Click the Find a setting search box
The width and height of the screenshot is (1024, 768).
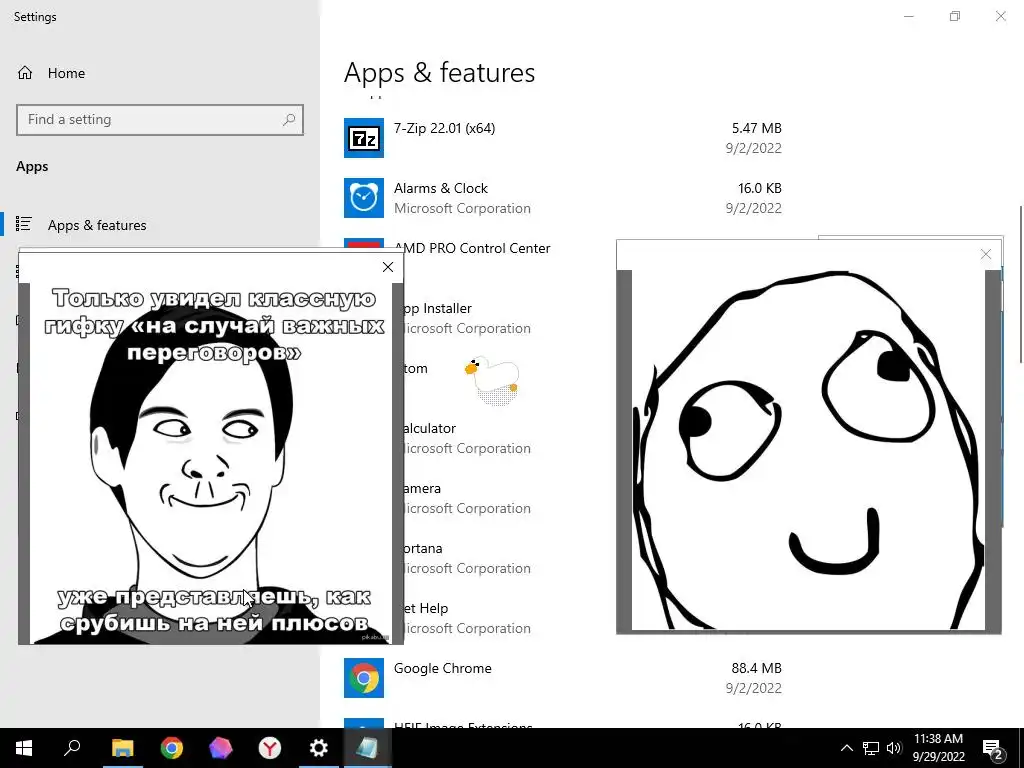pos(160,120)
